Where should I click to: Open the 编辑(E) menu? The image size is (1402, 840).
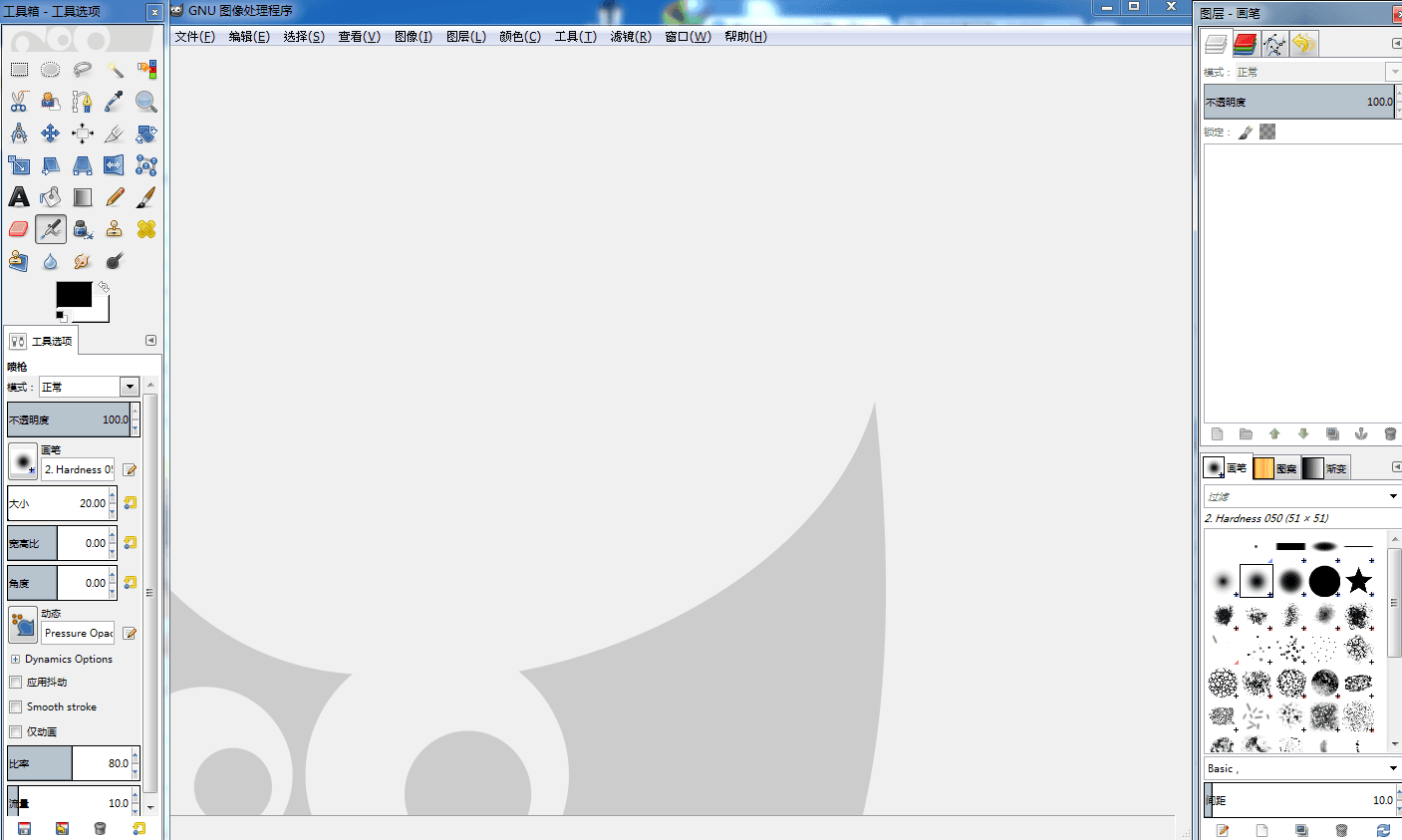[249, 37]
